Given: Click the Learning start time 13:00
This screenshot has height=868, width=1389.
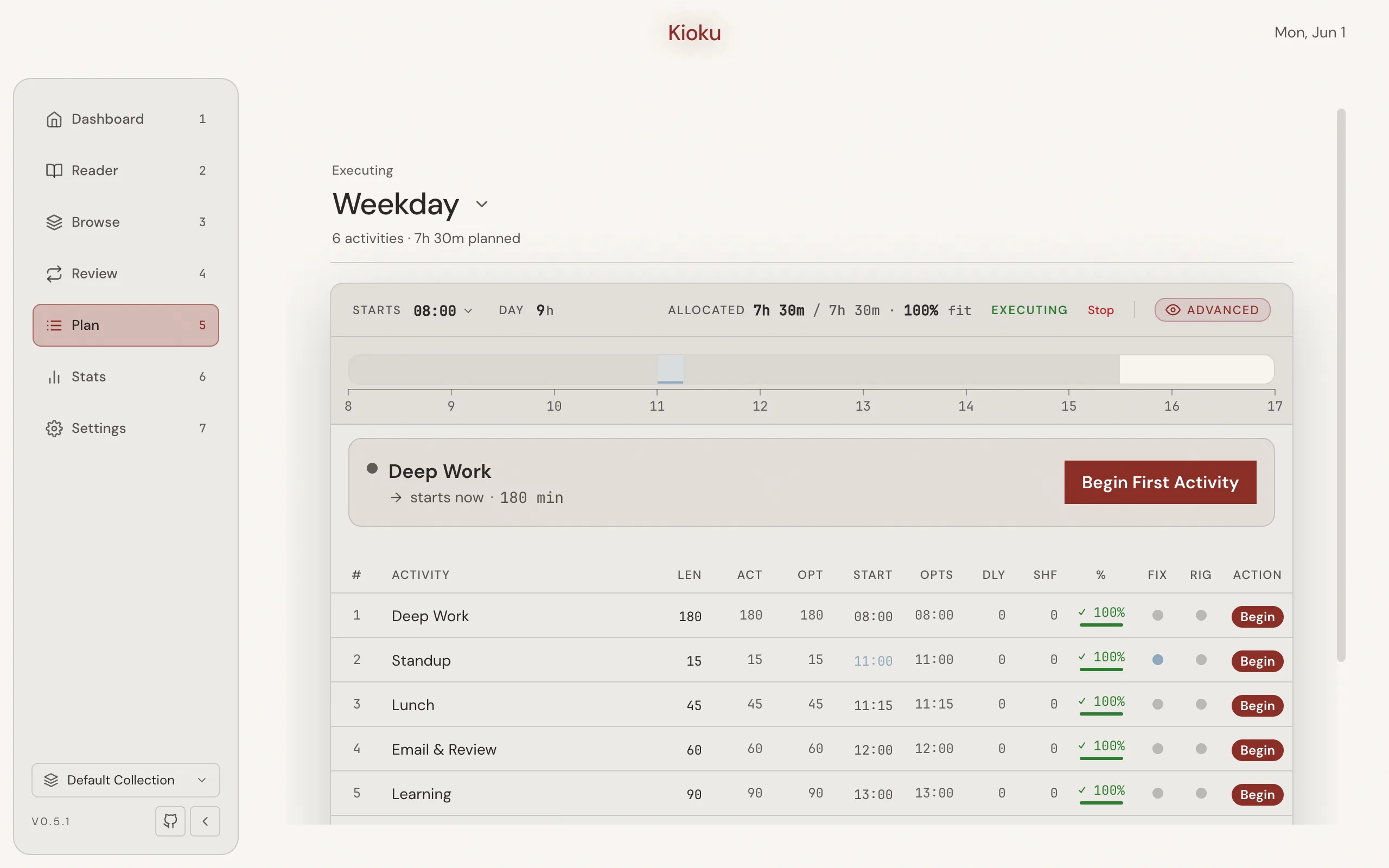Looking at the screenshot, I should [x=873, y=795].
